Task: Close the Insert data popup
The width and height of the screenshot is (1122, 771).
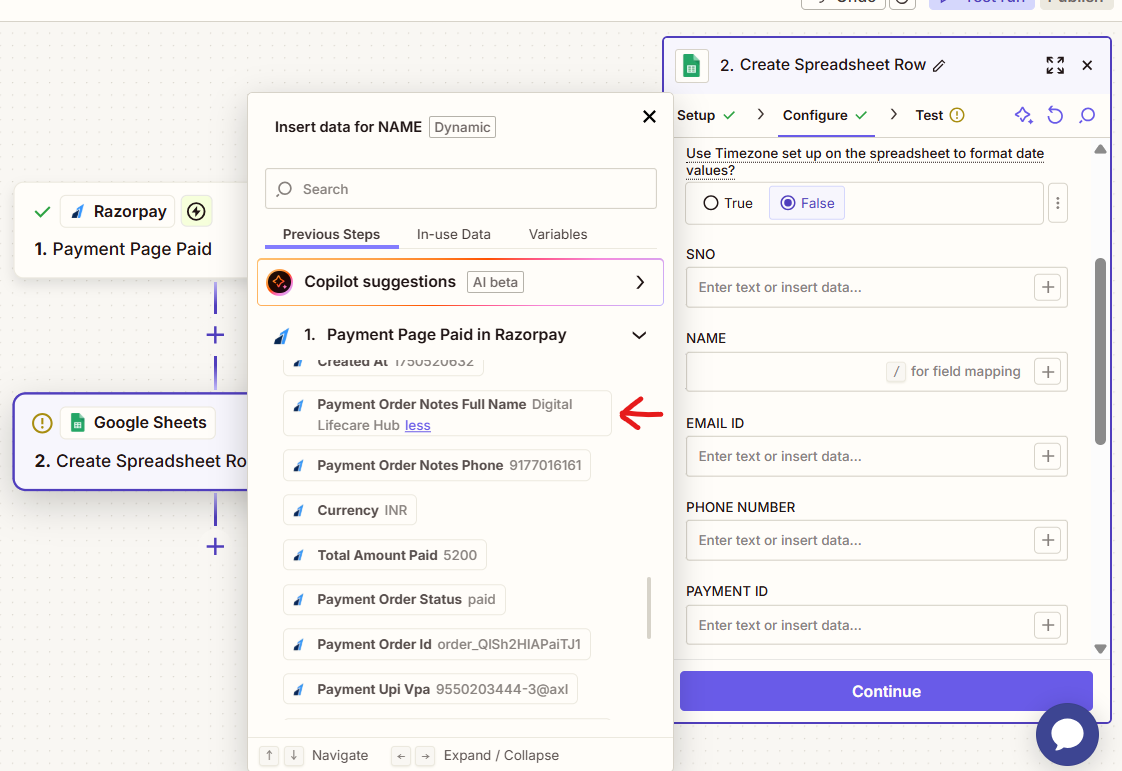Action: click(649, 117)
